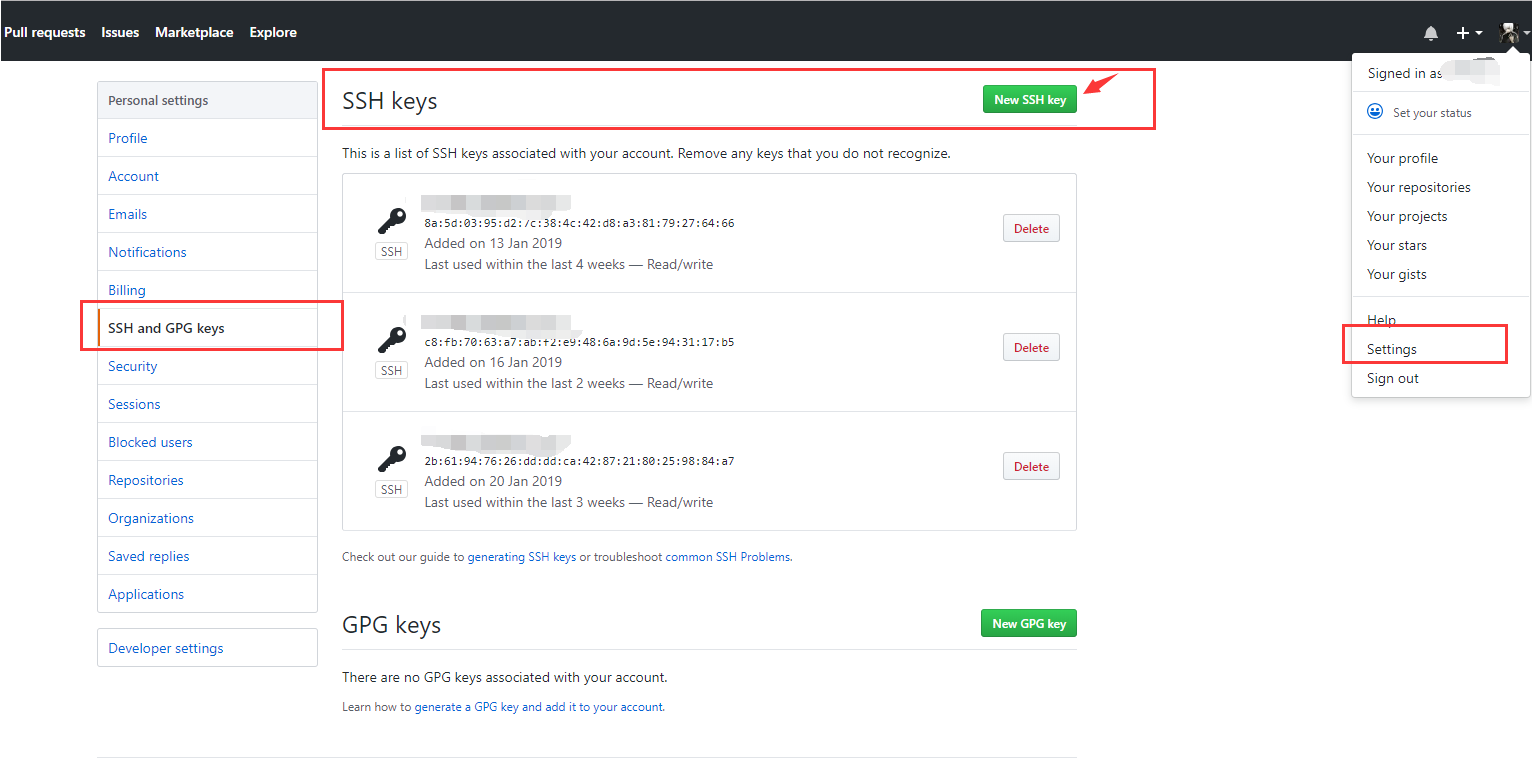Click the SSH badge under the second key

(391, 371)
